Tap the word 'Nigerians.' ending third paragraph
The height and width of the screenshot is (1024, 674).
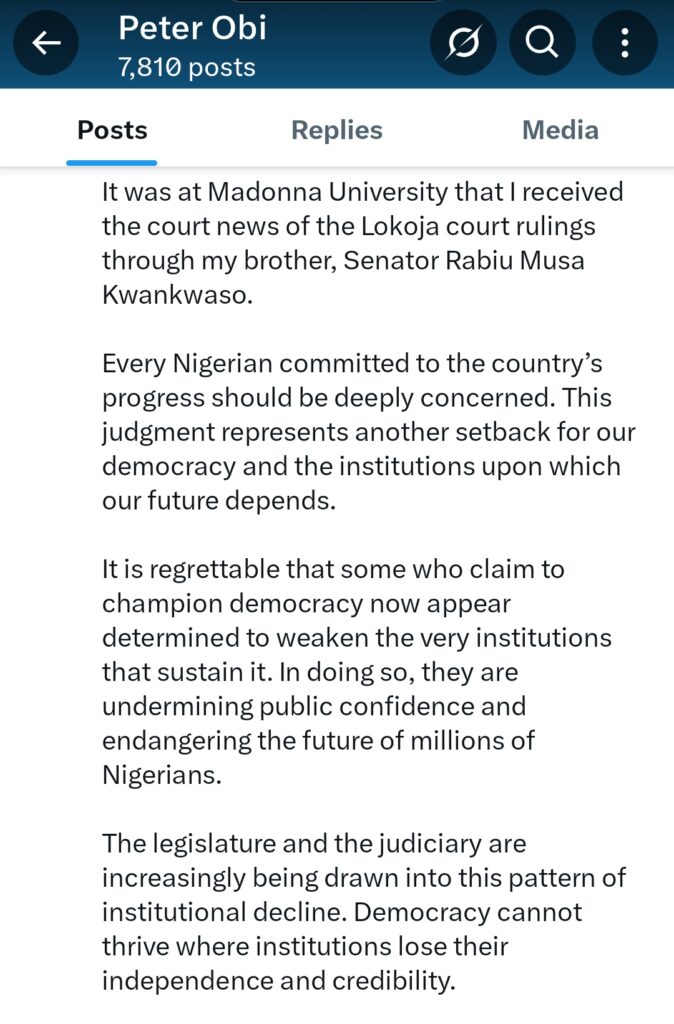point(162,775)
